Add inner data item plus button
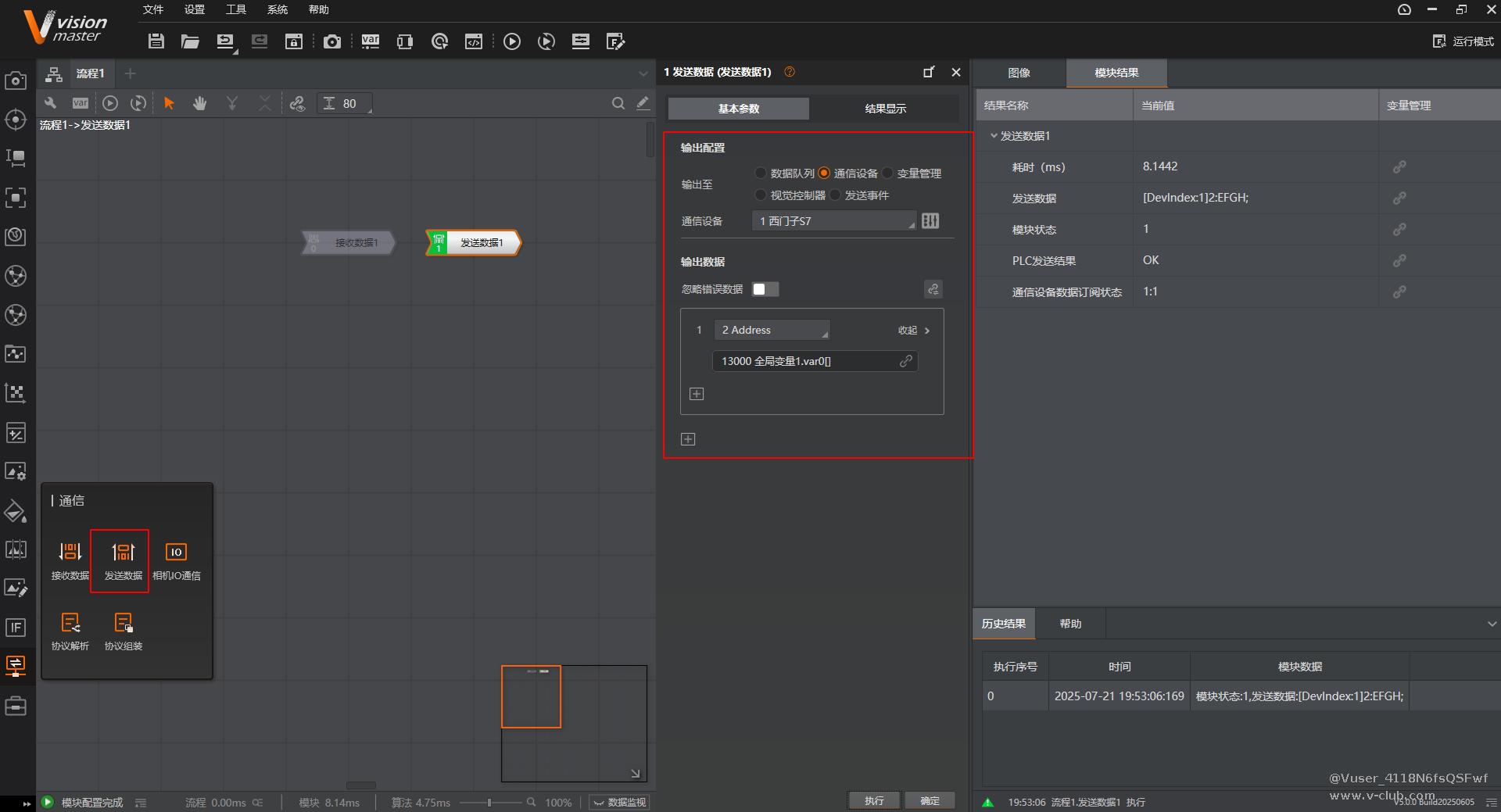 click(697, 394)
